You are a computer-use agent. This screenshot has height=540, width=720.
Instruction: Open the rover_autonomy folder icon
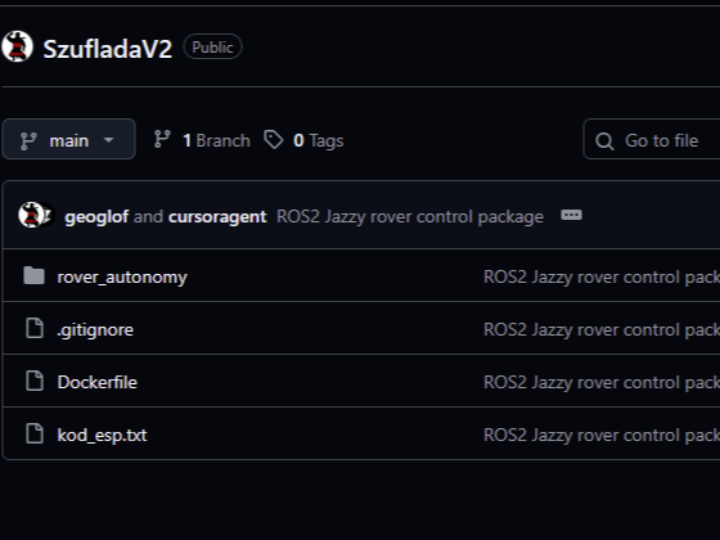(x=34, y=276)
